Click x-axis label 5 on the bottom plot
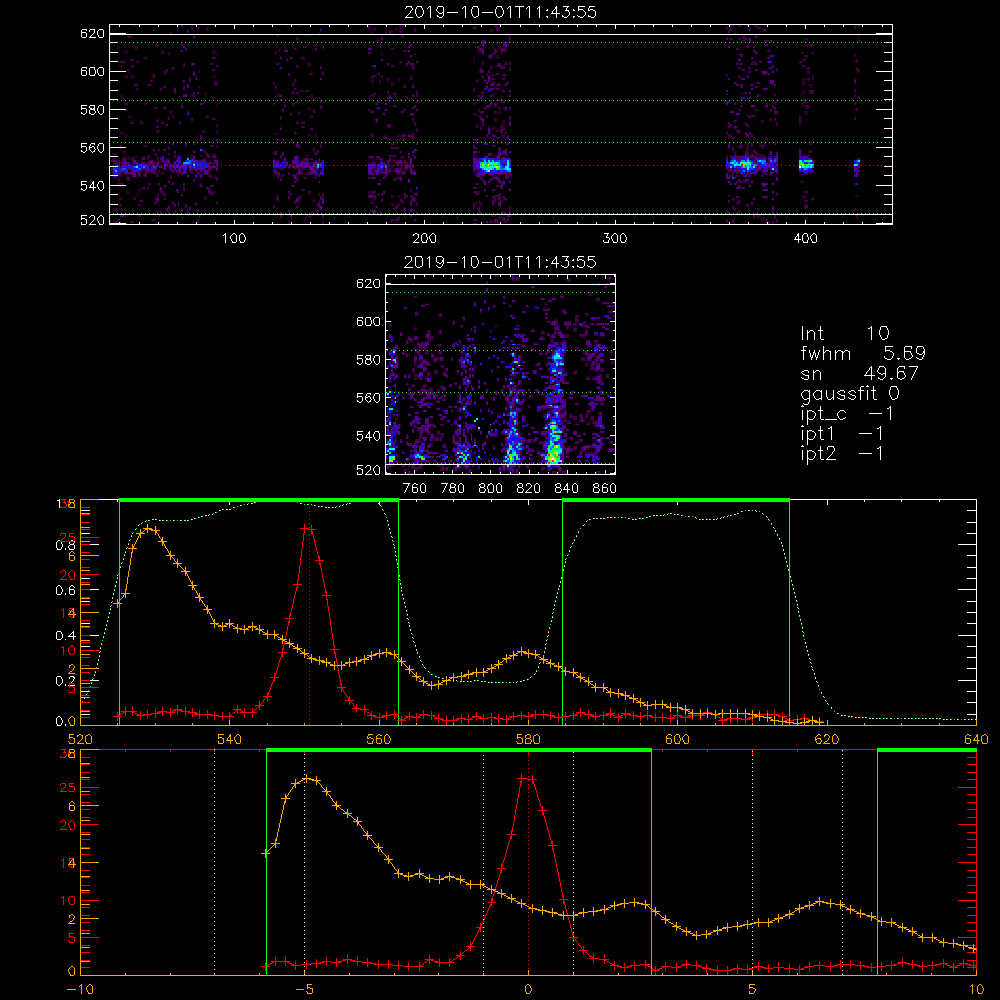 [x=753, y=990]
